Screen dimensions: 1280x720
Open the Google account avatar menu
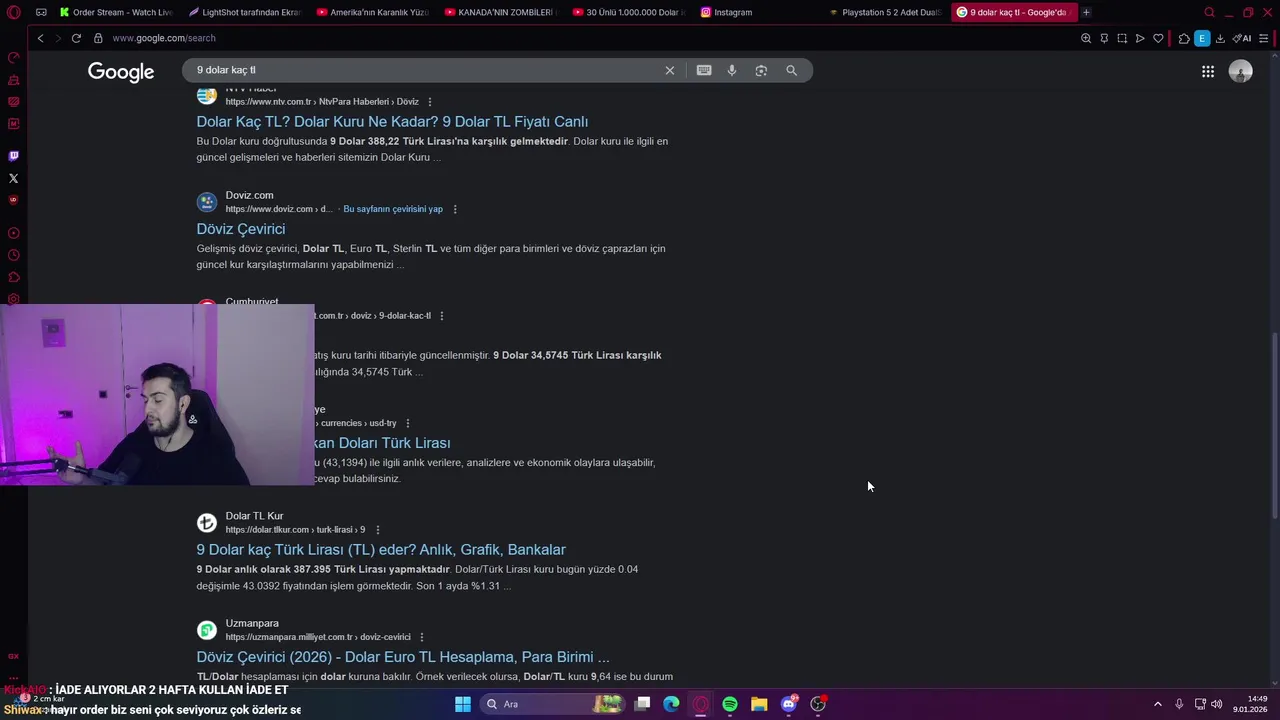[1240, 71]
